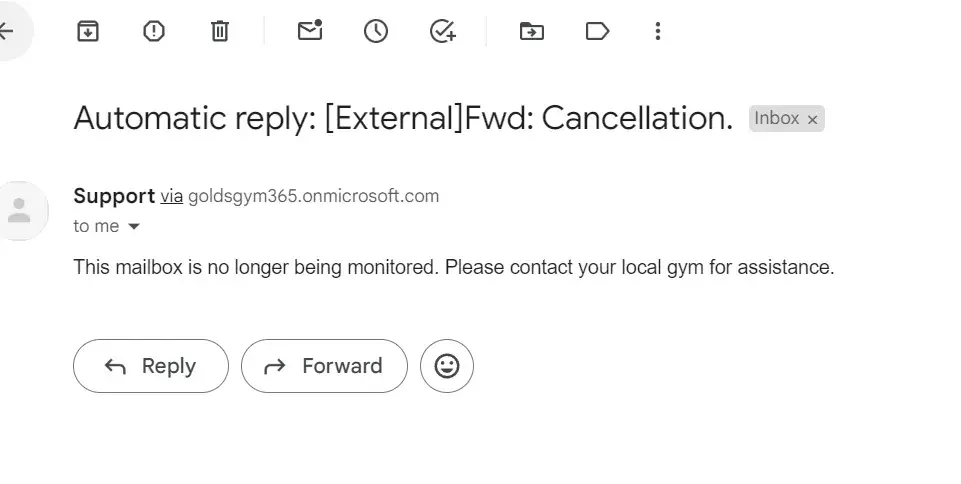961x484 pixels.
Task: Click the Forward button
Action: pos(324,366)
